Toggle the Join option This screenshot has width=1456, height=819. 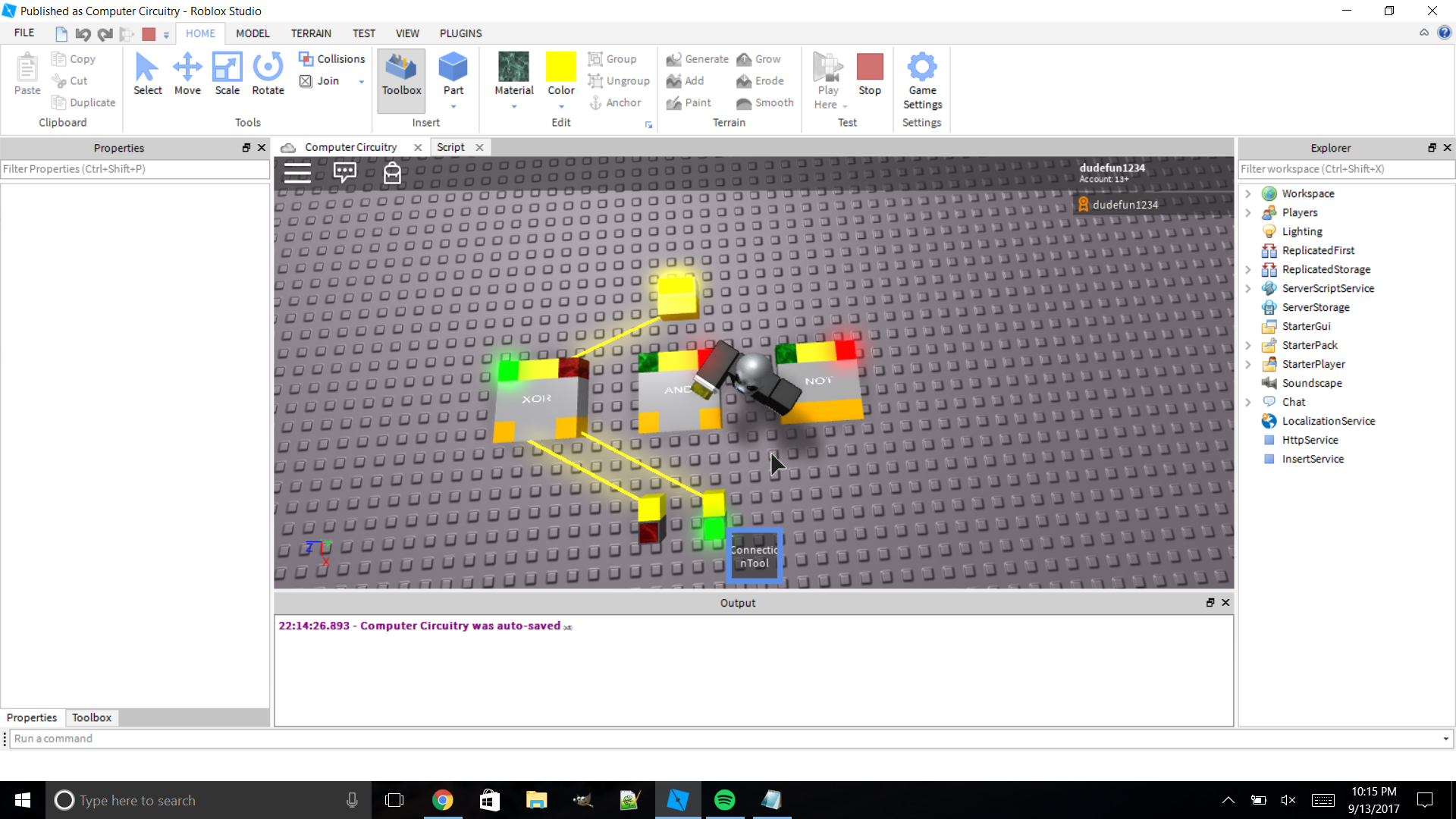(319, 81)
